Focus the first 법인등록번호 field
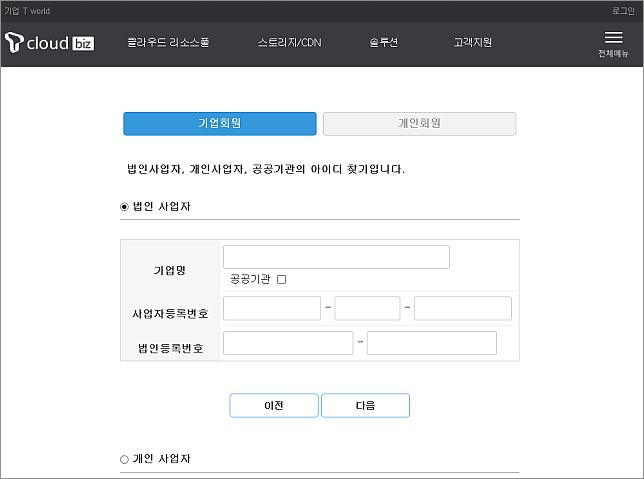 click(x=288, y=343)
